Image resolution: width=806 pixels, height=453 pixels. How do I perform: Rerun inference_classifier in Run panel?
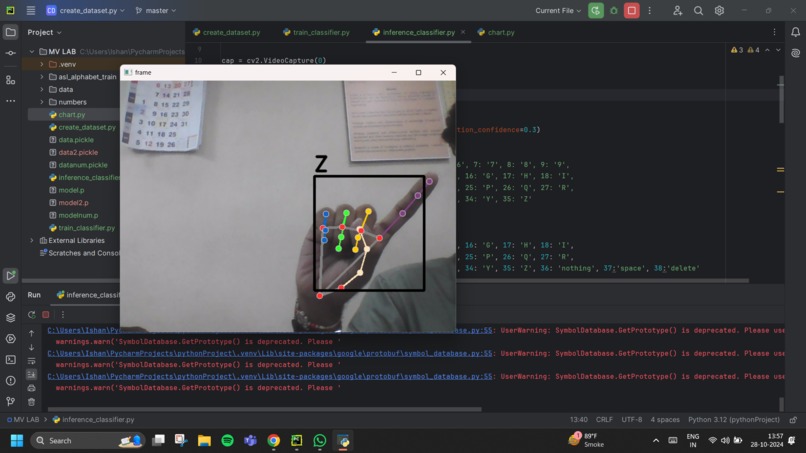pyautogui.click(x=31, y=314)
